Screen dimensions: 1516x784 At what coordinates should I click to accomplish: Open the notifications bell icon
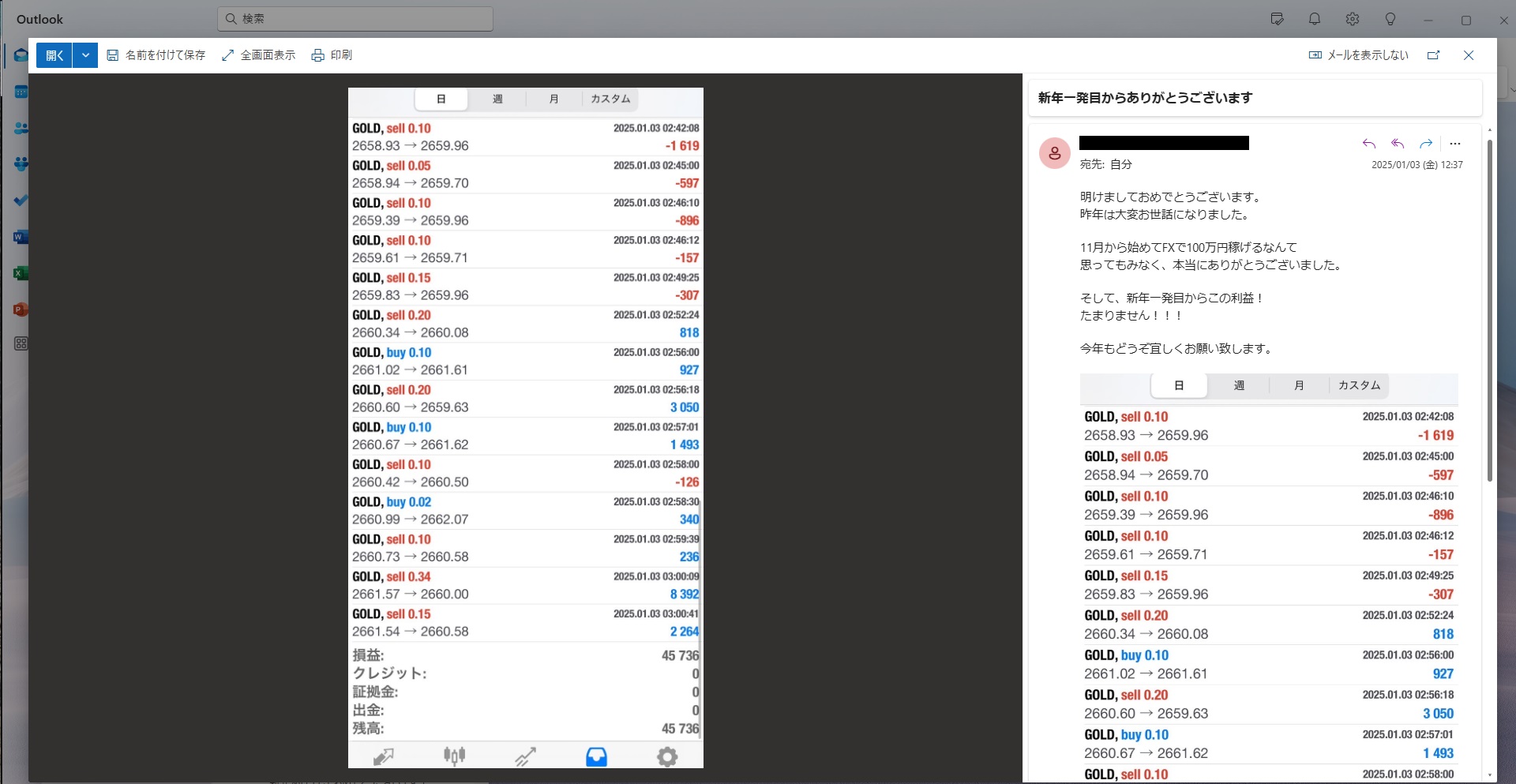click(x=1315, y=19)
